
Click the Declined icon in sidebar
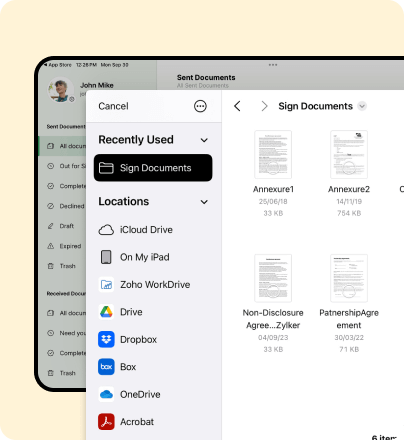click(x=51, y=206)
